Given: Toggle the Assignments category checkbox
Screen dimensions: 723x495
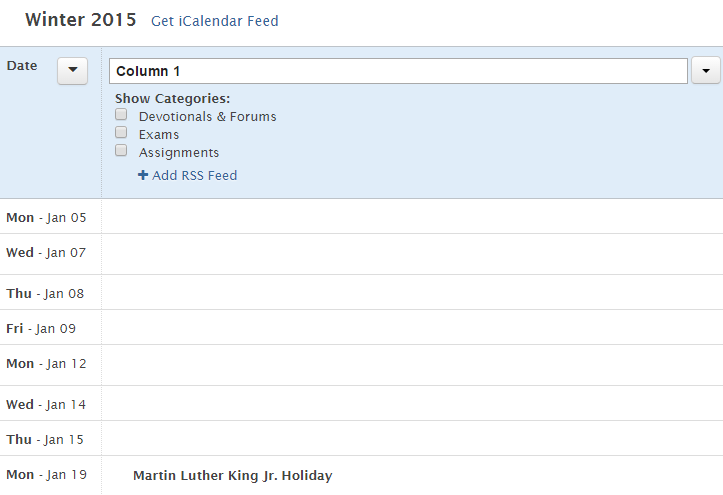Looking at the screenshot, I should 121,151.
